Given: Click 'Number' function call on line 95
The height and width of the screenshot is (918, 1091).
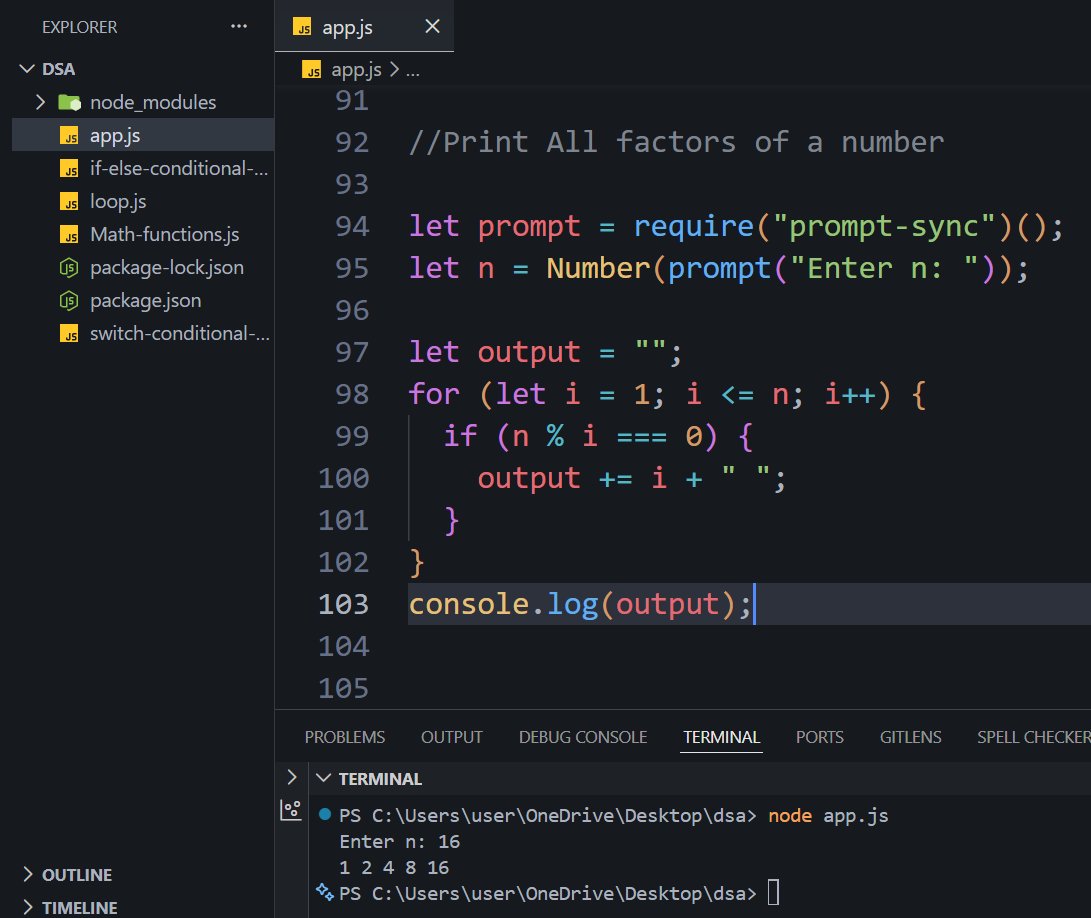Looking at the screenshot, I should [598, 269].
